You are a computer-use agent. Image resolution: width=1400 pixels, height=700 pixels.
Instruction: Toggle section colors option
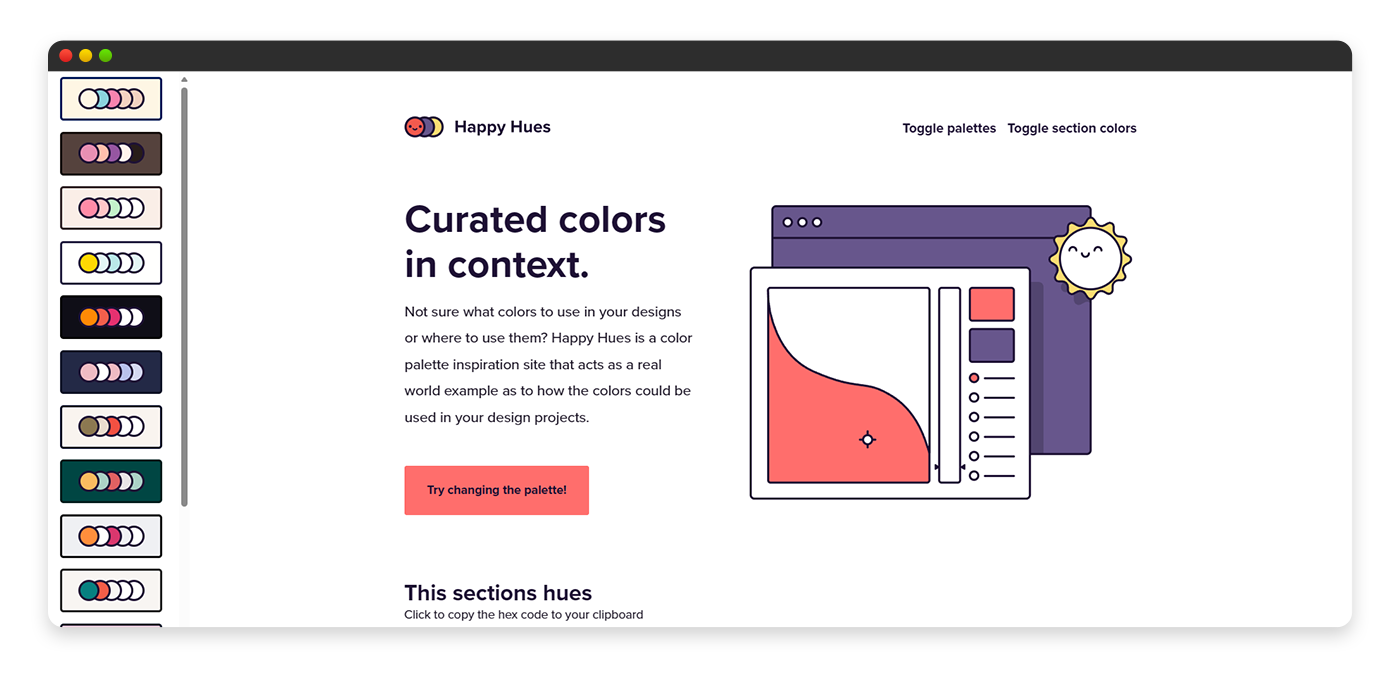pyautogui.click(x=1072, y=128)
